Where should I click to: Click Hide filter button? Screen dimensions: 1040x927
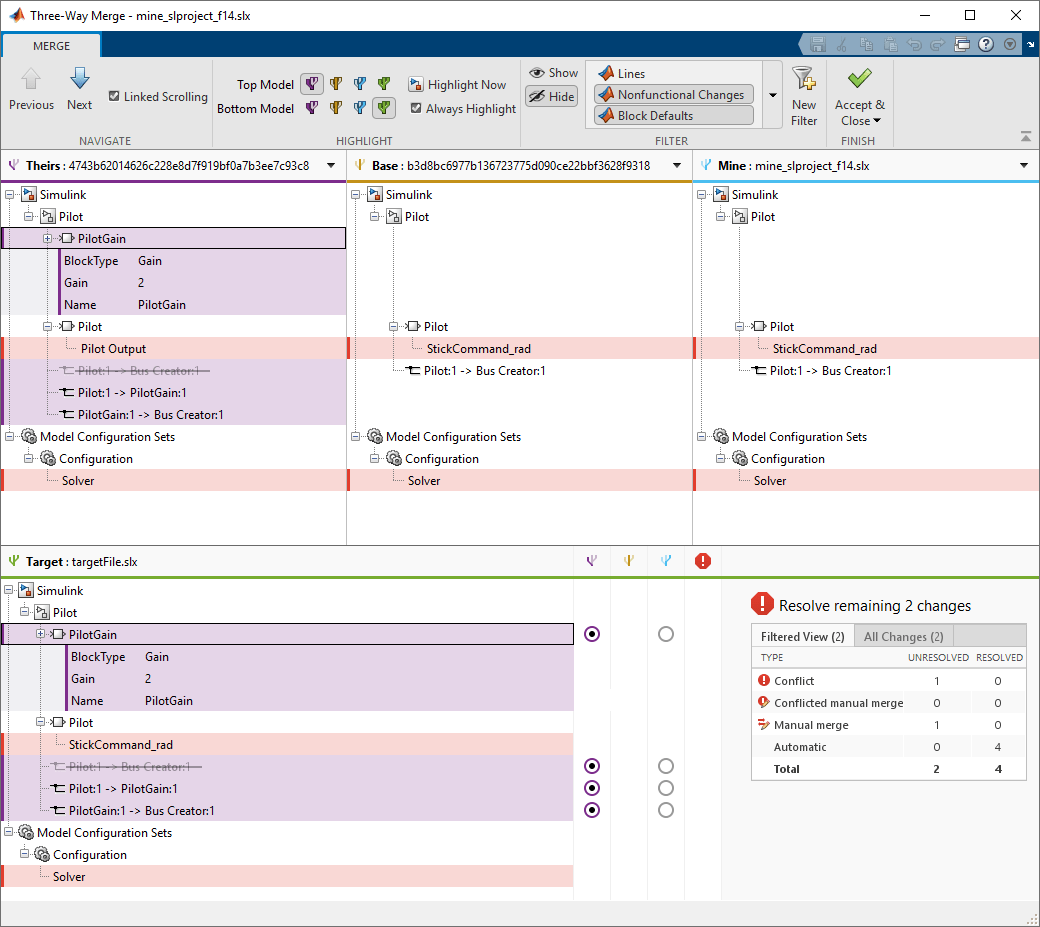pos(552,97)
